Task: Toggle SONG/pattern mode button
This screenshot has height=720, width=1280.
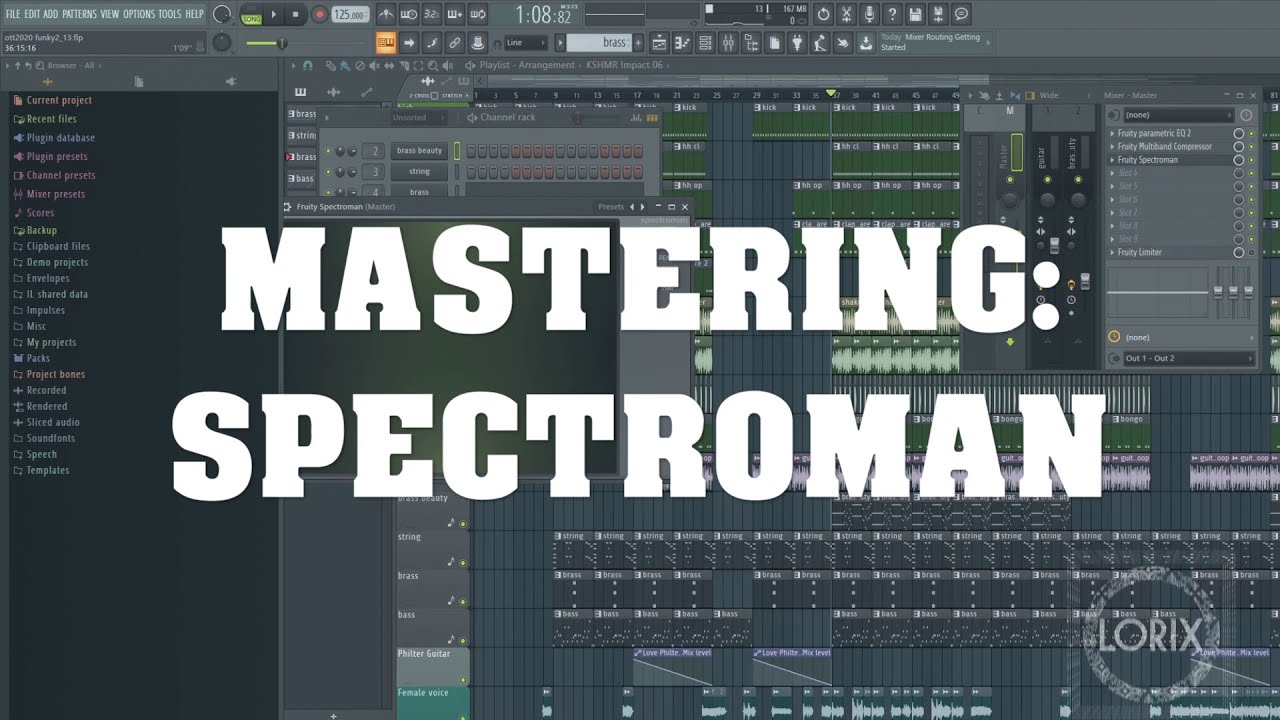Action: 251,14
